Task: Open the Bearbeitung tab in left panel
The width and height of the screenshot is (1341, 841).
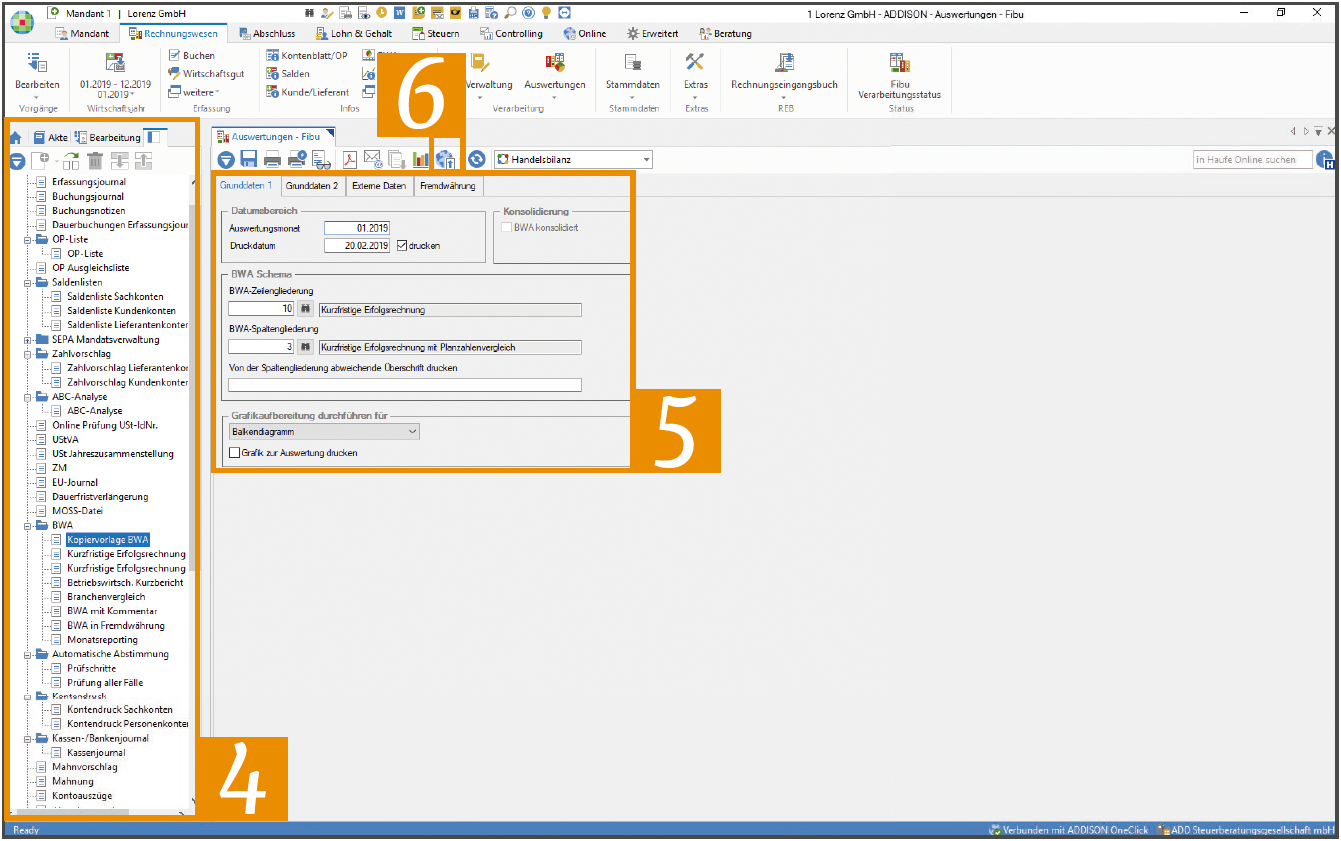Action: [107, 137]
